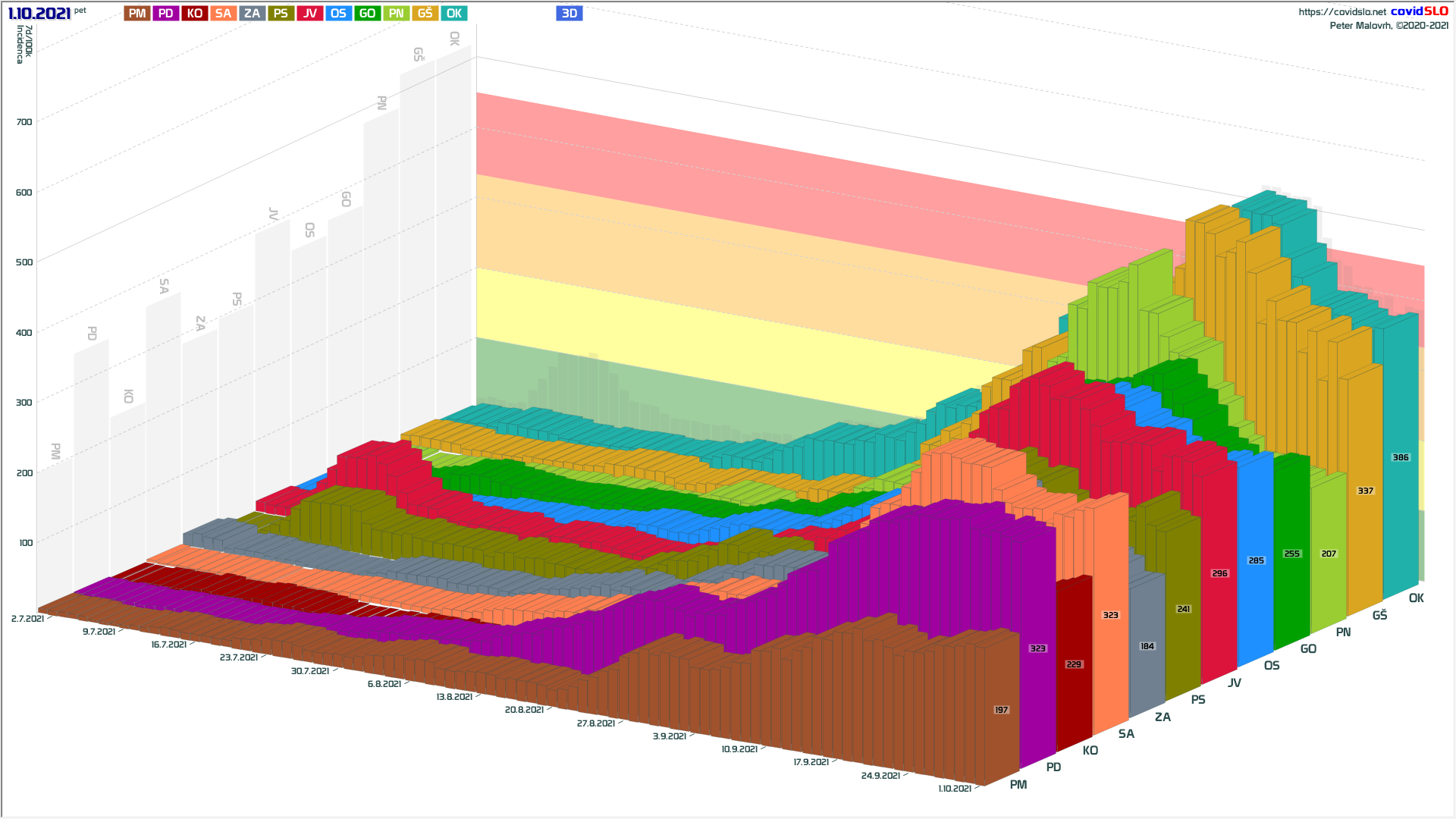The width and height of the screenshot is (1456, 819).
Task: Toggle the PD region legend button
Action: click(x=166, y=14)
